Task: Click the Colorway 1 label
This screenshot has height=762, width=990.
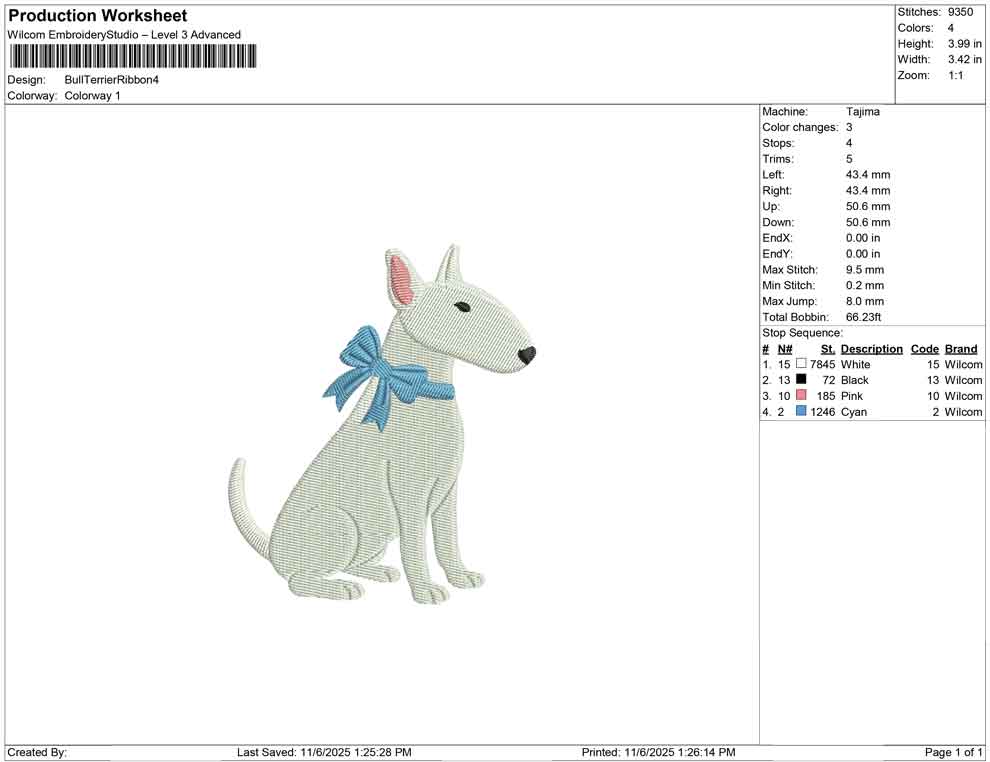Action: pos(90,96)
